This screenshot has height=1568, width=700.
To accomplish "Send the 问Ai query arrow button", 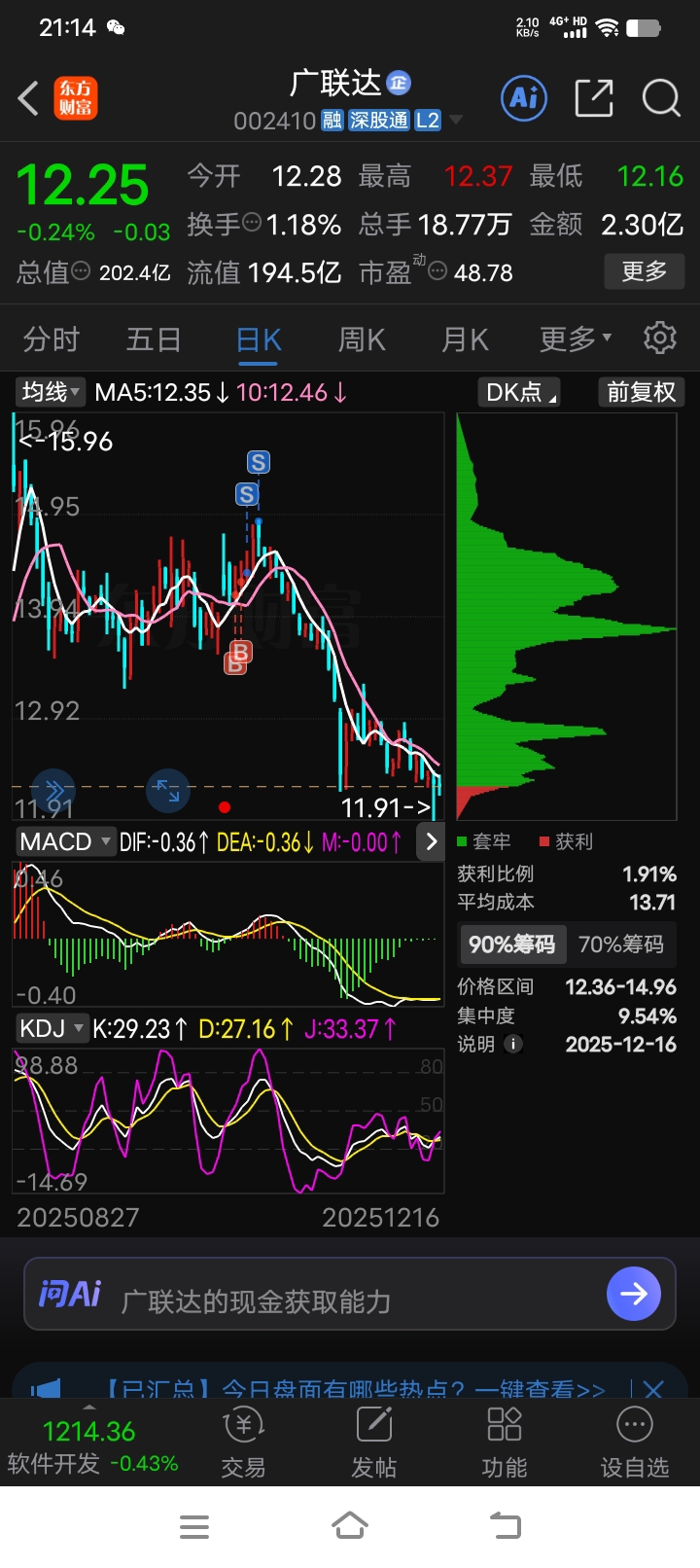I will 634,1293.
